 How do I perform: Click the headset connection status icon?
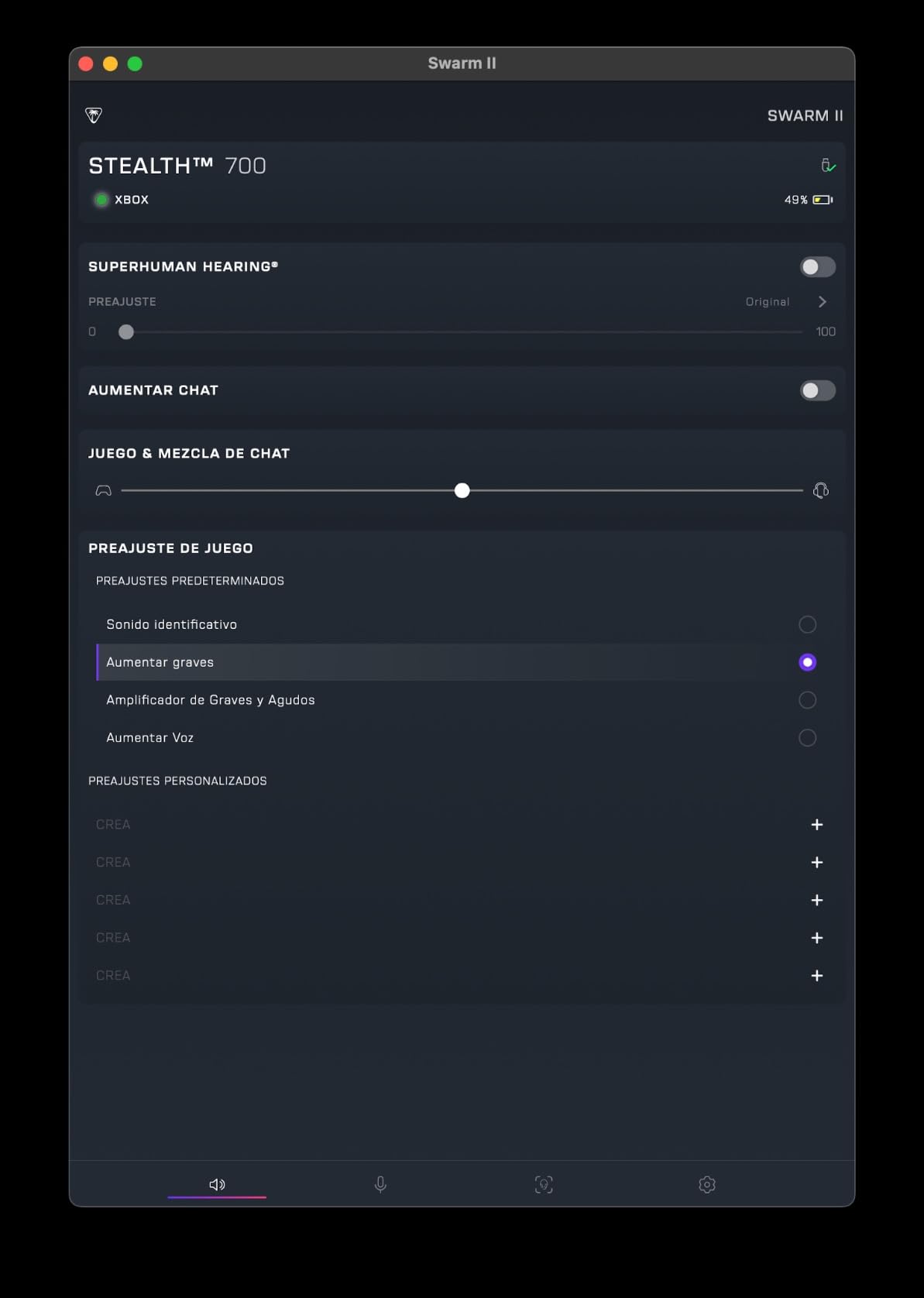(x=828, y=165)
